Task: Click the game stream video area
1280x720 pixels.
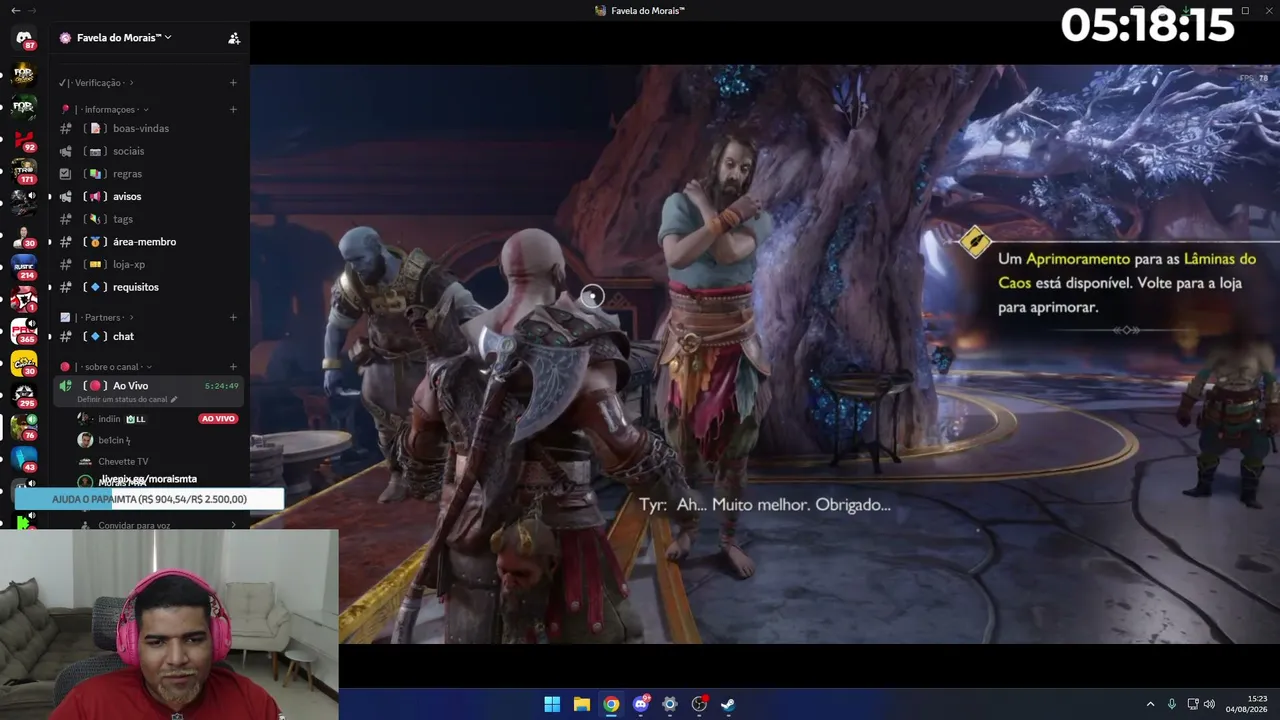Action: coord(765,354)
